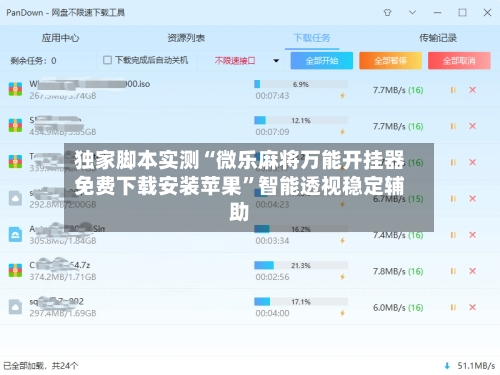The image size is (500, 375).
Task: Pause the 7.4MB/s download at 16.2%
Action: point(453,235)
